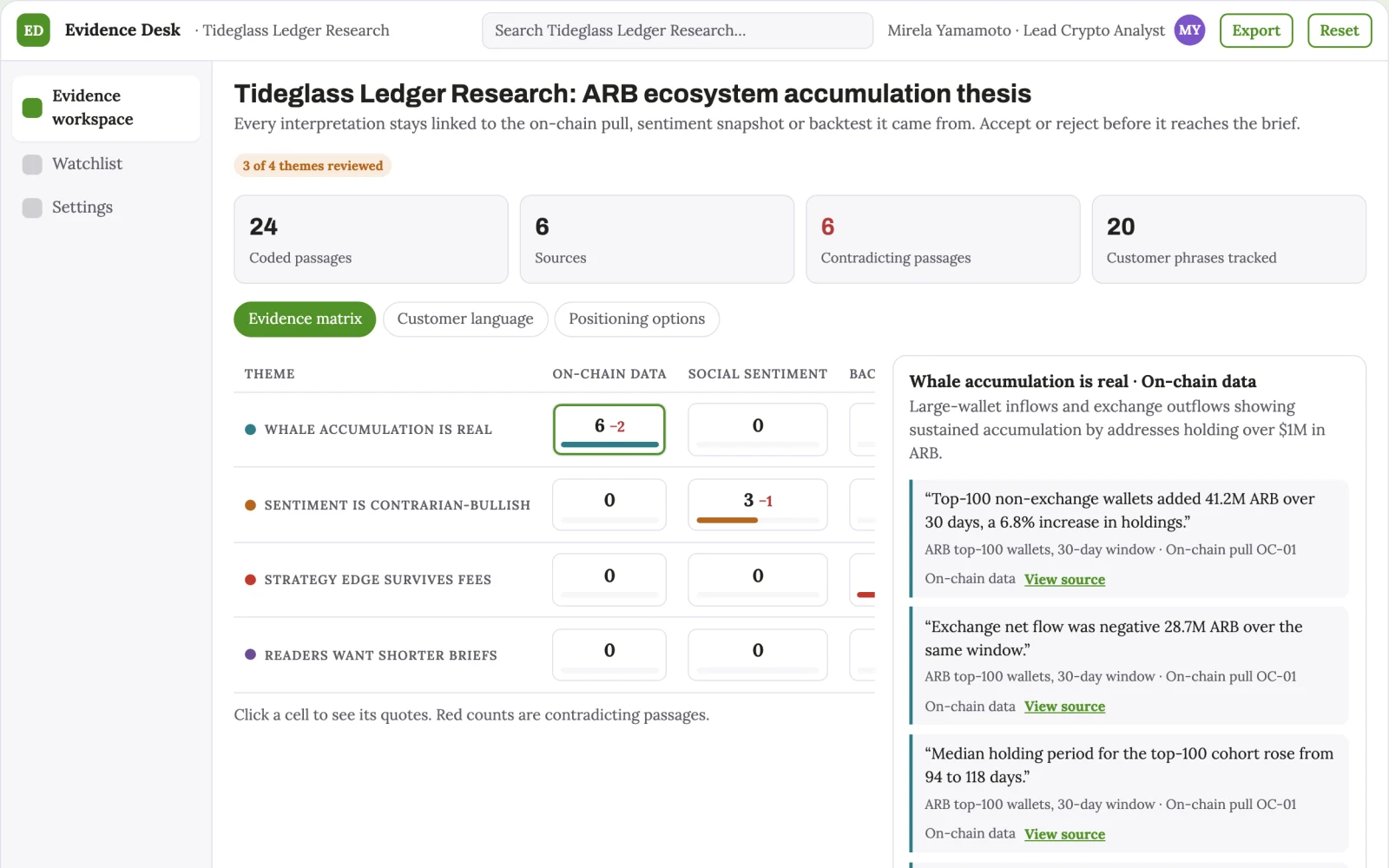
Task: Click the Readers want shorter briefs theme
Action: coord(380,655)
